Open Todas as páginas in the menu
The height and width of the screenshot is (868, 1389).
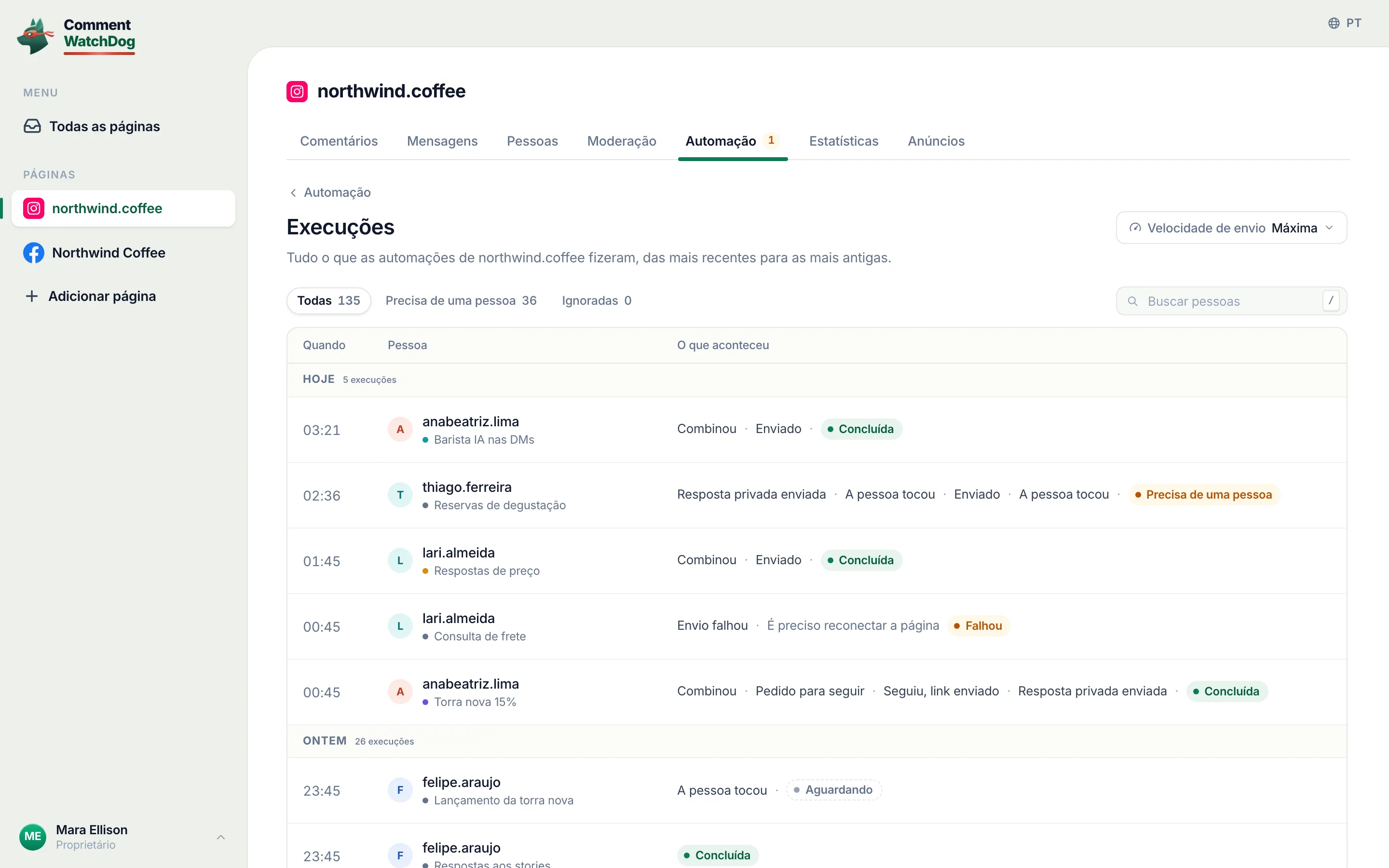pos(123,126)
